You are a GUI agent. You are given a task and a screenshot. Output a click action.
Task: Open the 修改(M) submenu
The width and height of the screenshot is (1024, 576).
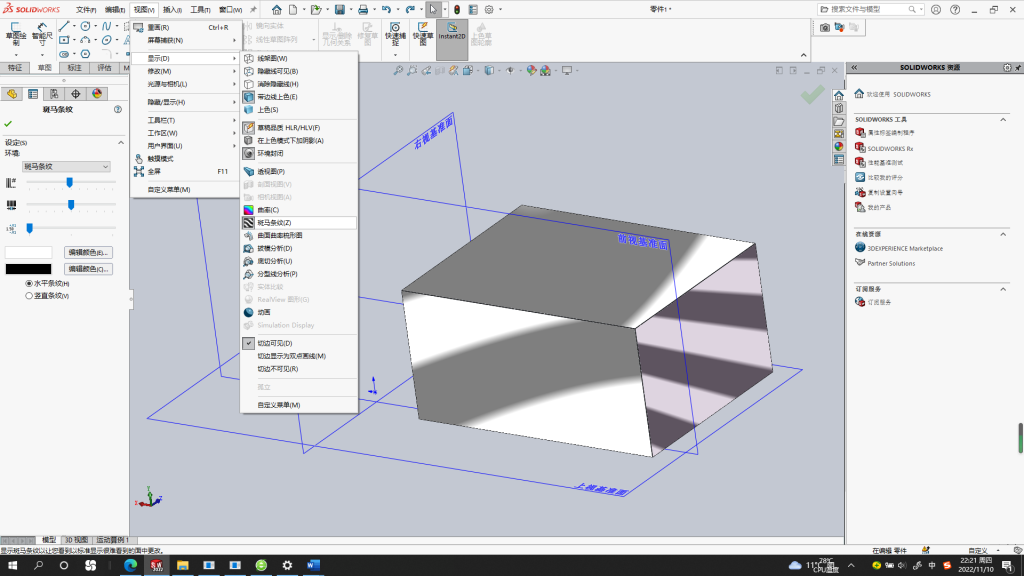pyautogui.click(x=185, y=71)
